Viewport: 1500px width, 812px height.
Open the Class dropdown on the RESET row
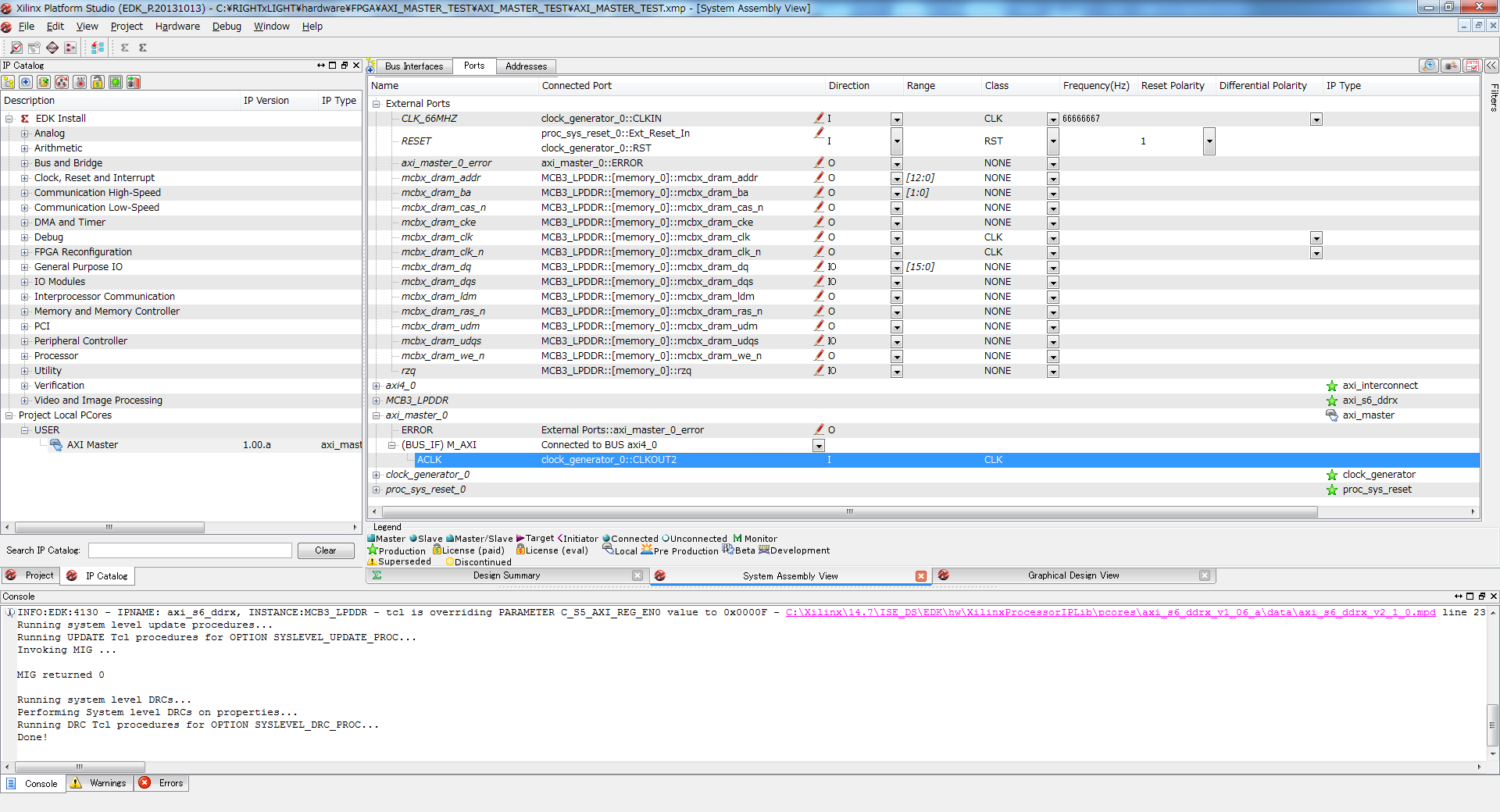click(1053, 141)
